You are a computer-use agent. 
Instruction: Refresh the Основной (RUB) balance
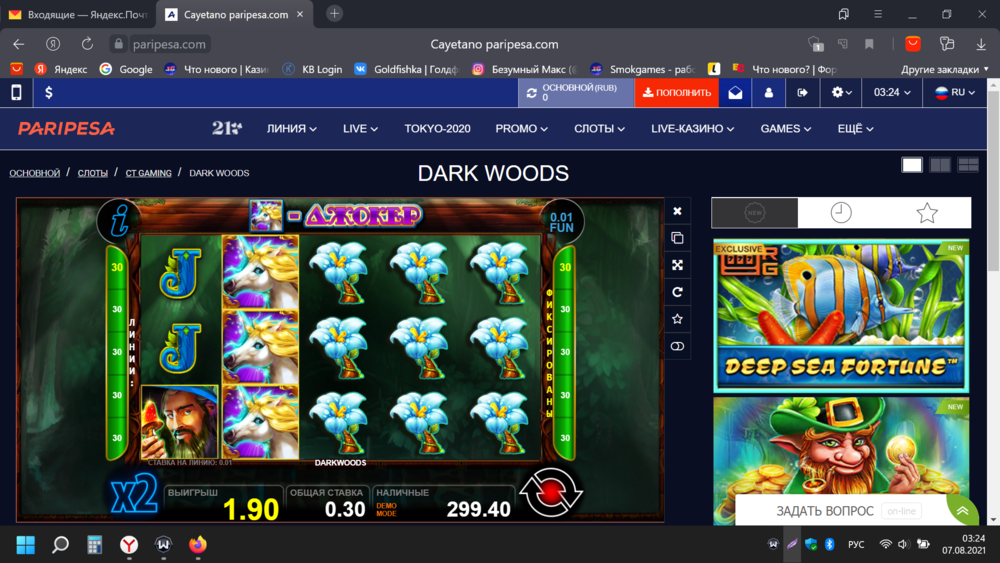point(532,93)
